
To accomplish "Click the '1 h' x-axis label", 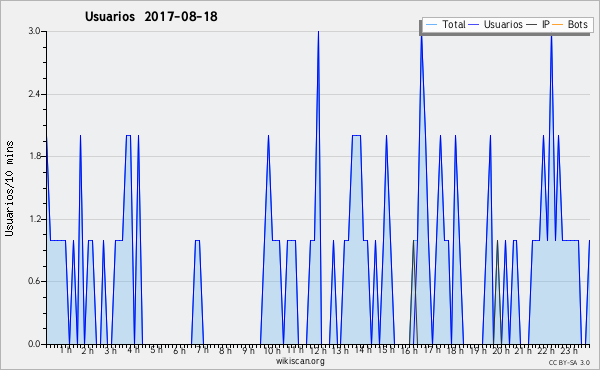I will pyautogui.click(x=65, y=350).
